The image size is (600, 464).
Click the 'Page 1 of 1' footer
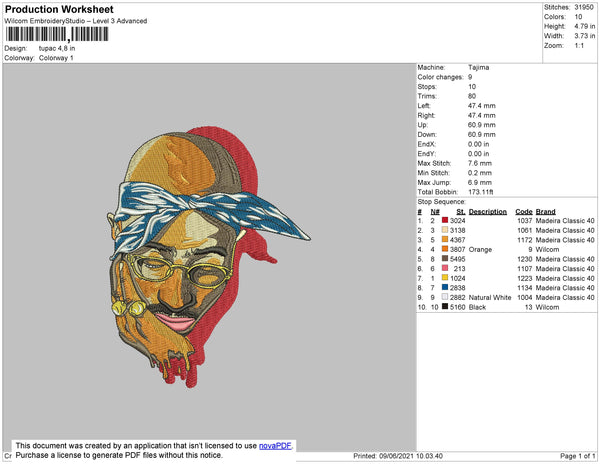pos(578,456)
